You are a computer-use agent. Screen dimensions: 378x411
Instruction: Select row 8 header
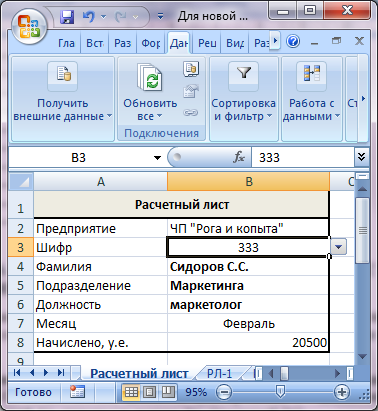click(21, 342)
